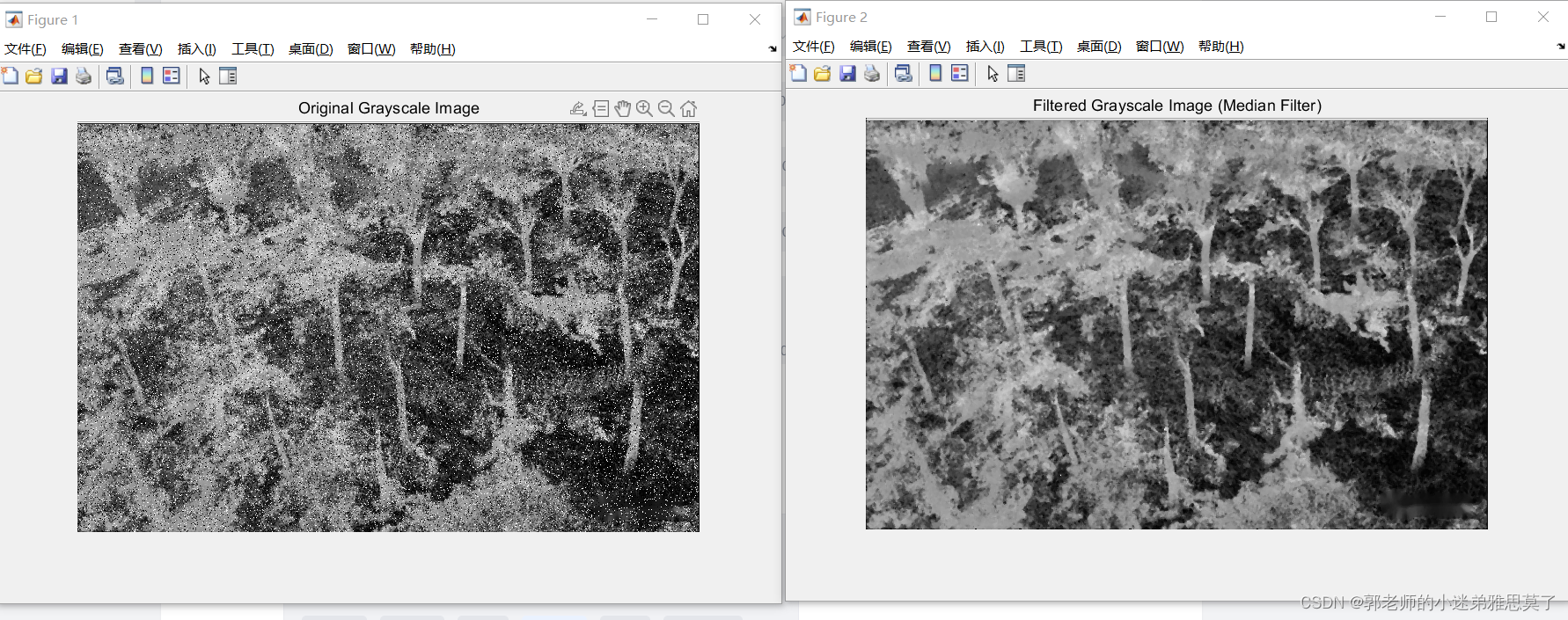
Task: Open 帮助(H) menu in Figure 1
Action: pos(433,49)
